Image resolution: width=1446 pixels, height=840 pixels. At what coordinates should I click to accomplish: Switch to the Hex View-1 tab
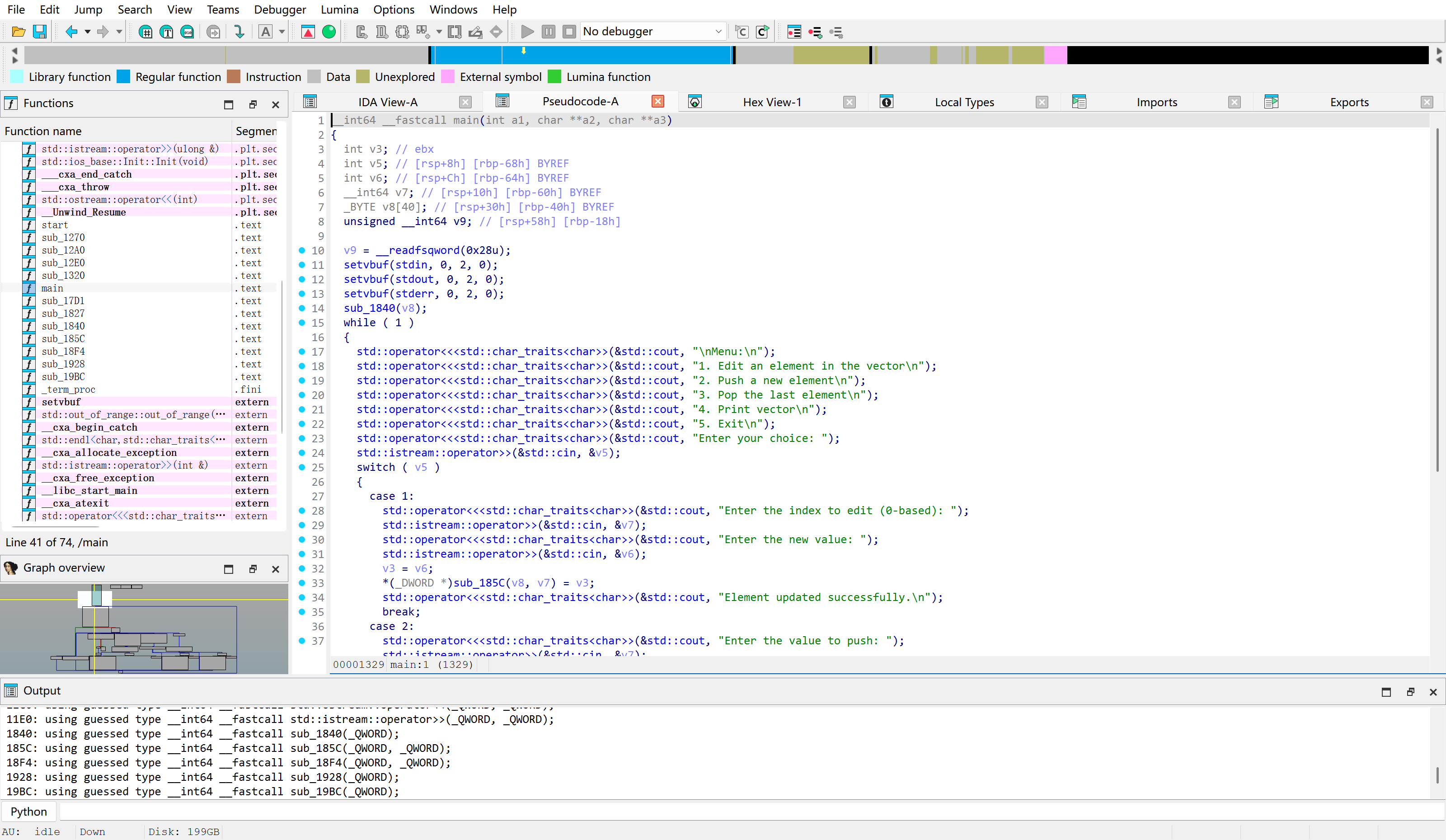click(772, 102)
